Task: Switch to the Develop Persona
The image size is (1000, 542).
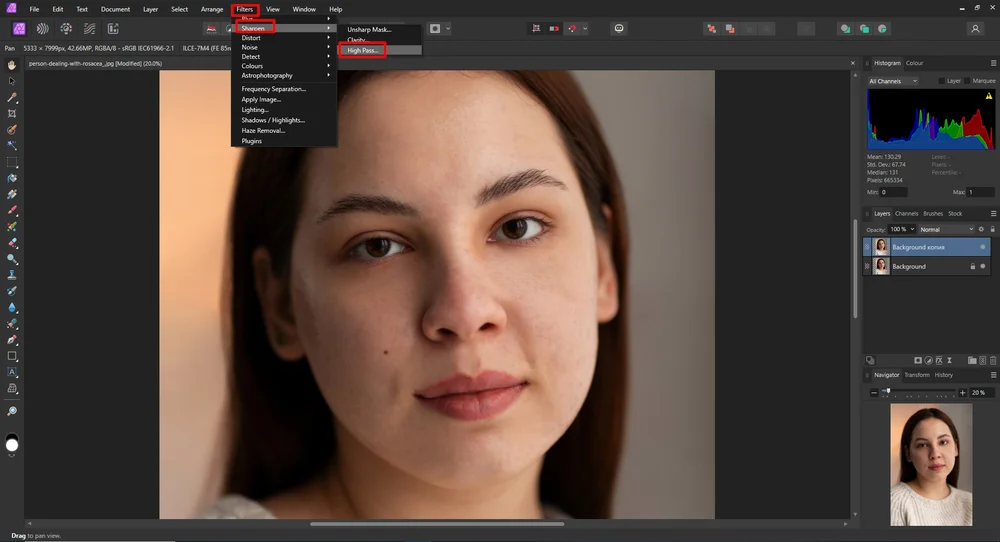Action: tap(66, 29)
